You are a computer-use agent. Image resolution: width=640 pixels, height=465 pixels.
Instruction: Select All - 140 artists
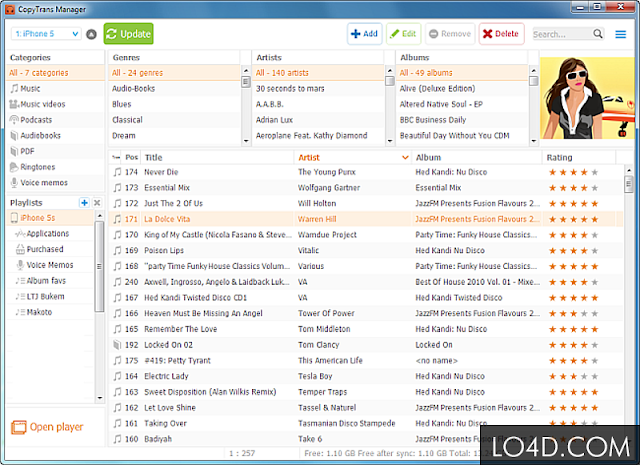coord(318,73)
